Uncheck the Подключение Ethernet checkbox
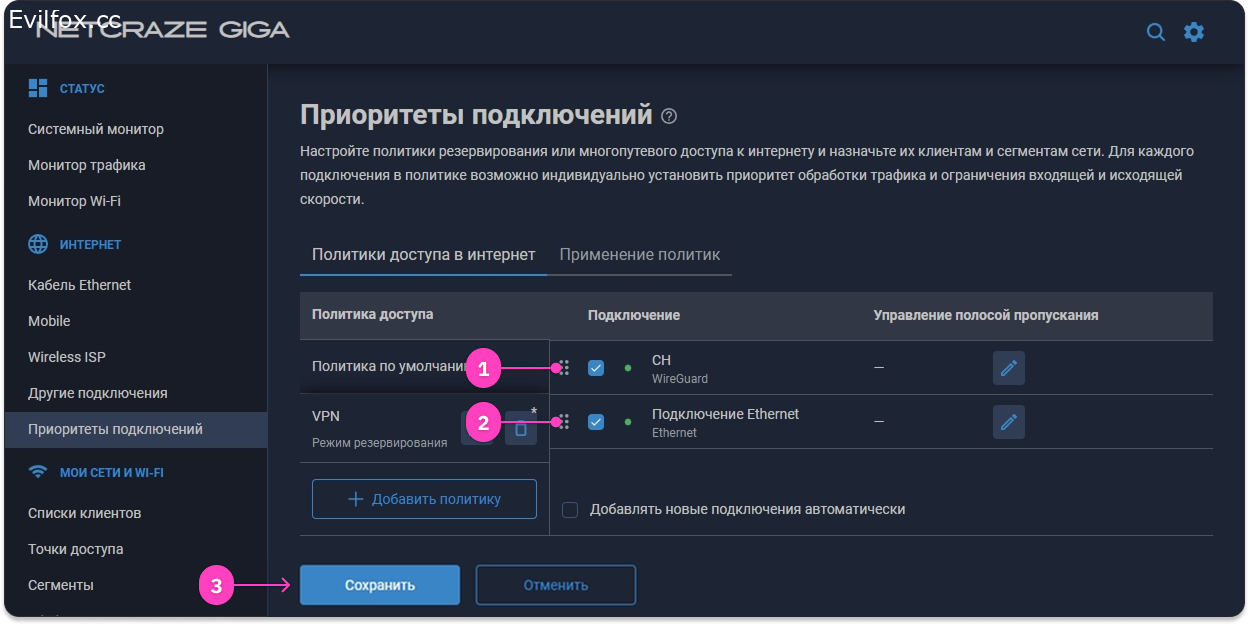Image resolution: width=1249 pixels, height=625 pixels. click(596, 422)
